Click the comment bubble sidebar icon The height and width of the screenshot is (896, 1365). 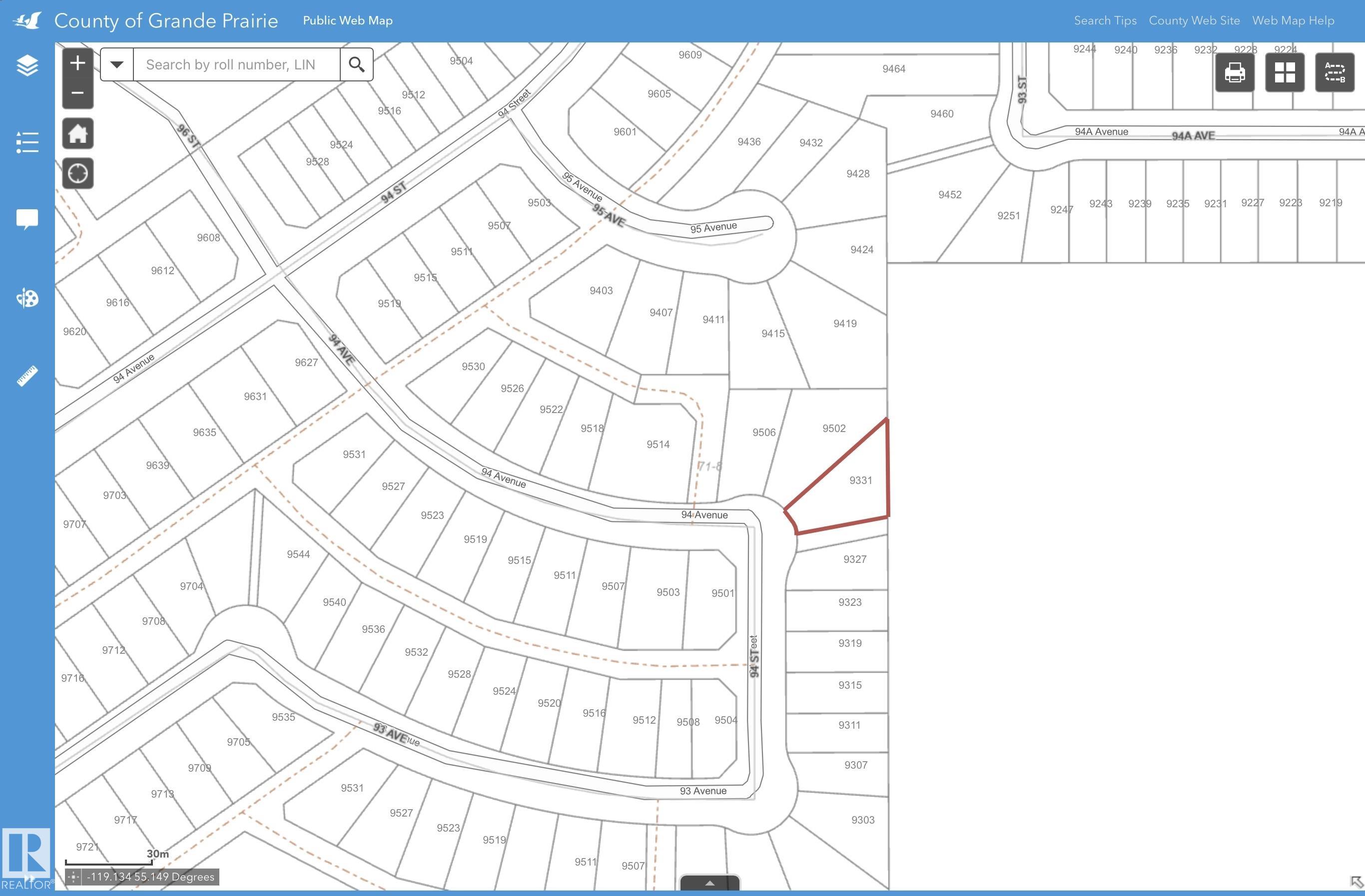(x=27, y=219)
